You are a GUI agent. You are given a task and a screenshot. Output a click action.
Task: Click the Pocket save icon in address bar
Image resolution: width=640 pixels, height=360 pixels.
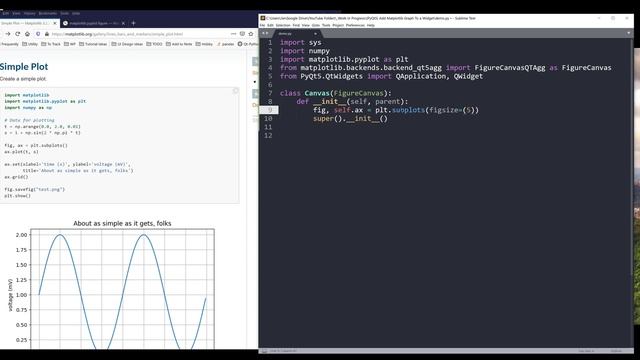click(242, 34)
